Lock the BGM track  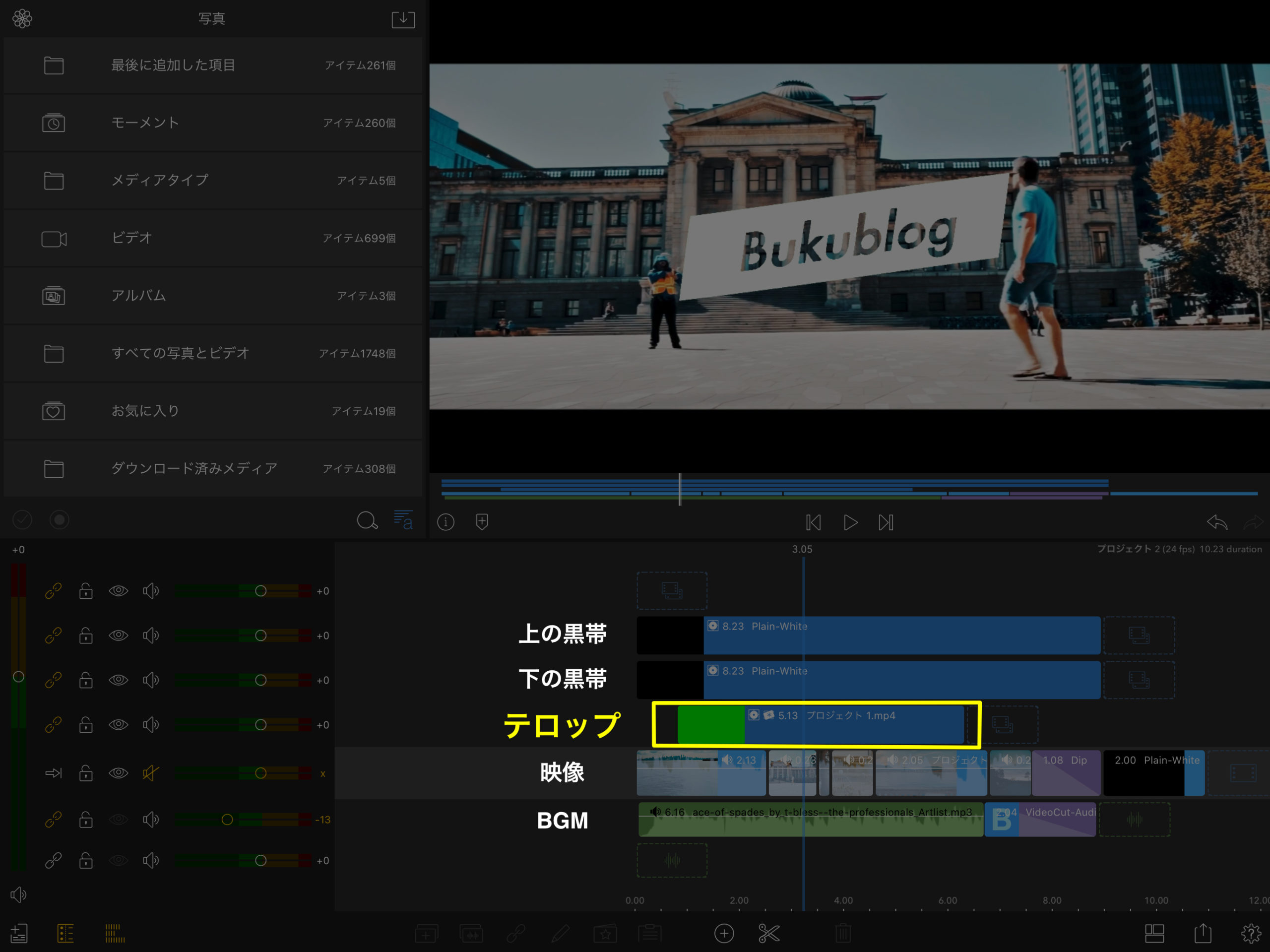85,820
